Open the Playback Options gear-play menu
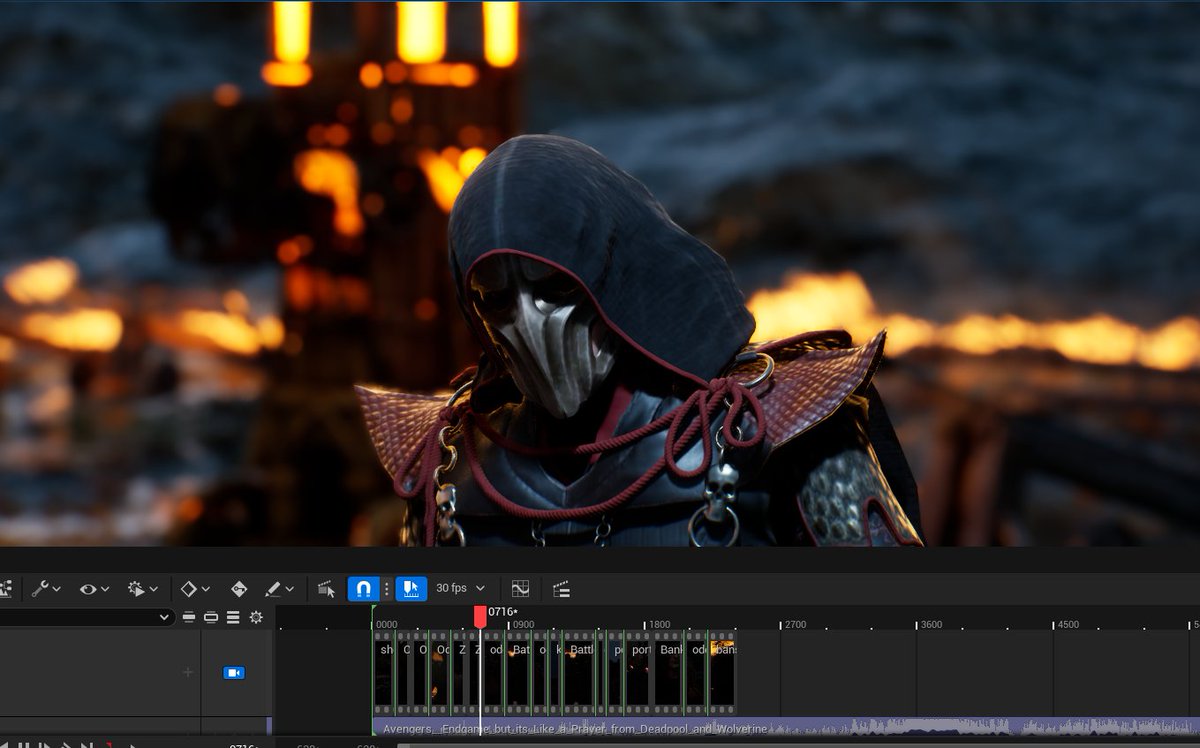 point(142,589)
